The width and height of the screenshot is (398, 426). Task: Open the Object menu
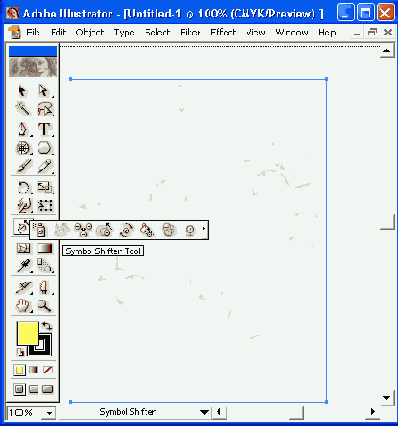tap(90, 32)
